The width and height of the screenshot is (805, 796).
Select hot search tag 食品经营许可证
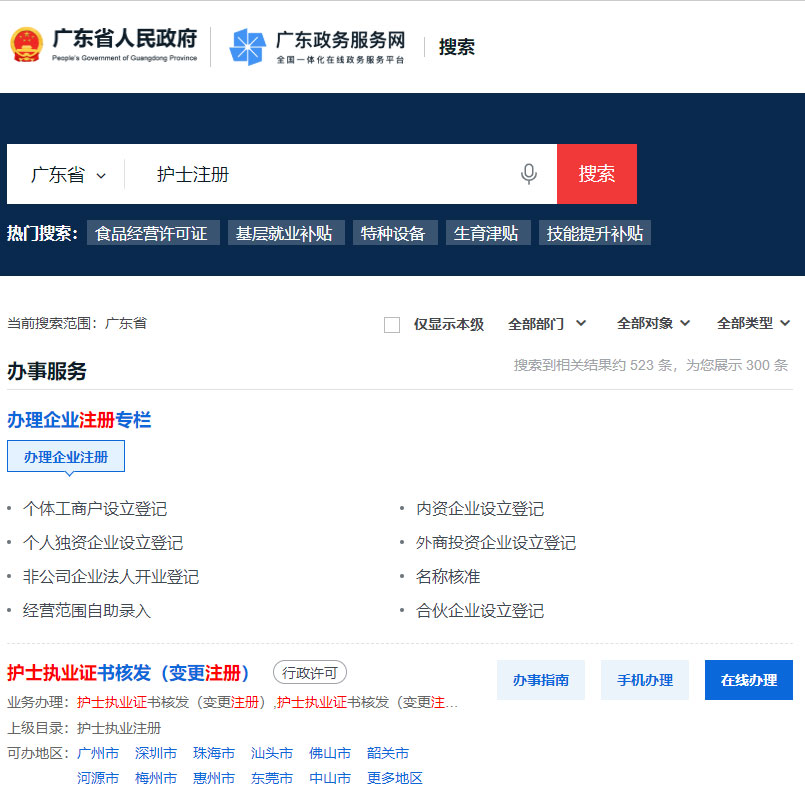point(152,233)
